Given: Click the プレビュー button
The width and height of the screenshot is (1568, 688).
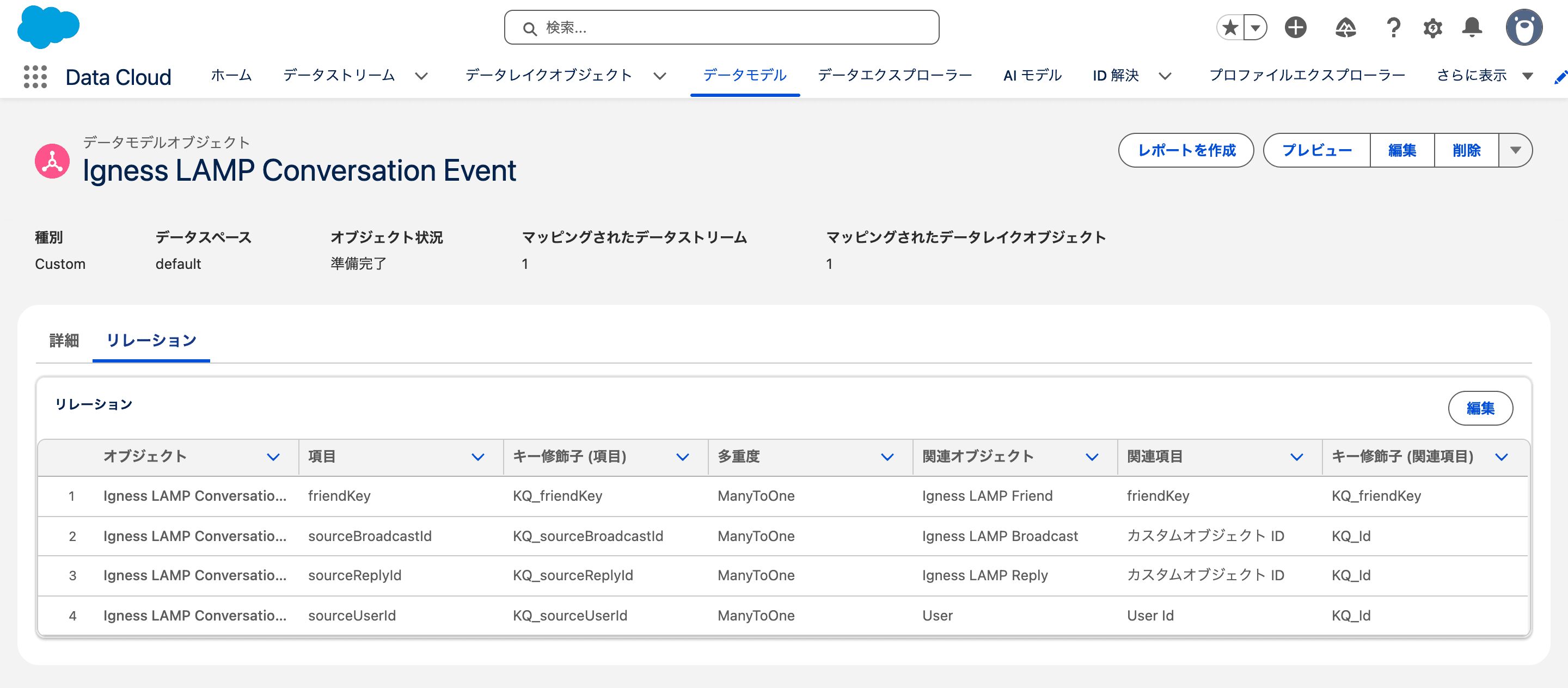Looking at the screenshot, I should 1316,150.
